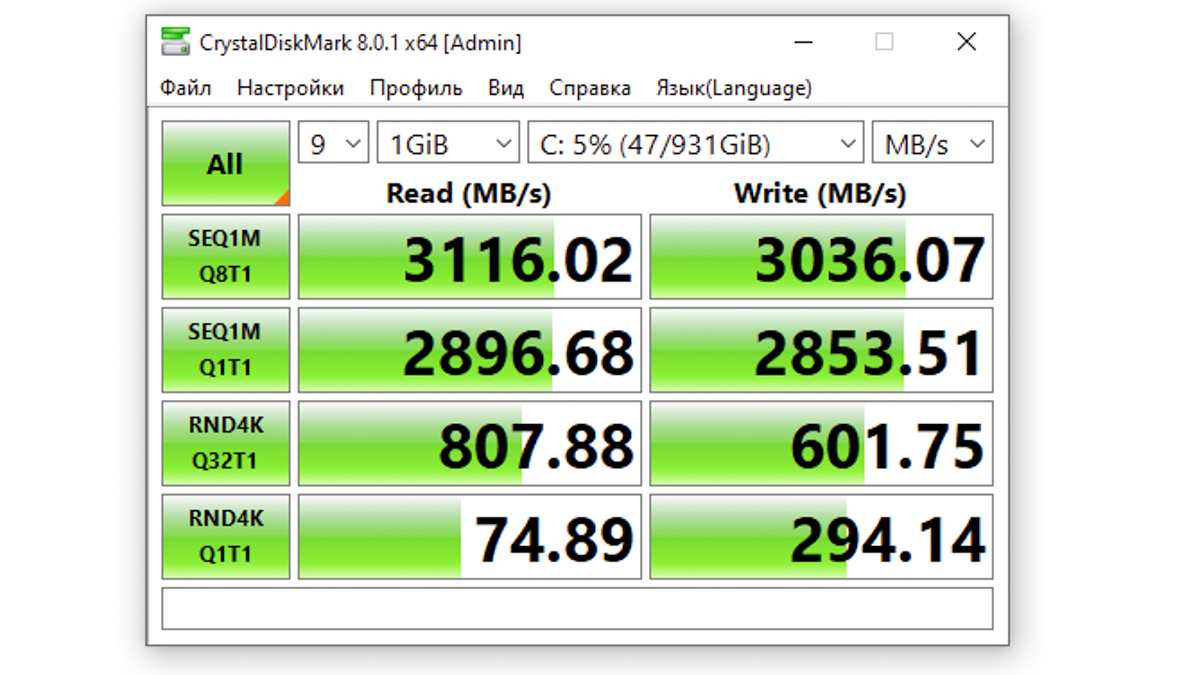1200x675 pixels.
Task: Click the 2853.51 write result
Action: pos(822,350)
